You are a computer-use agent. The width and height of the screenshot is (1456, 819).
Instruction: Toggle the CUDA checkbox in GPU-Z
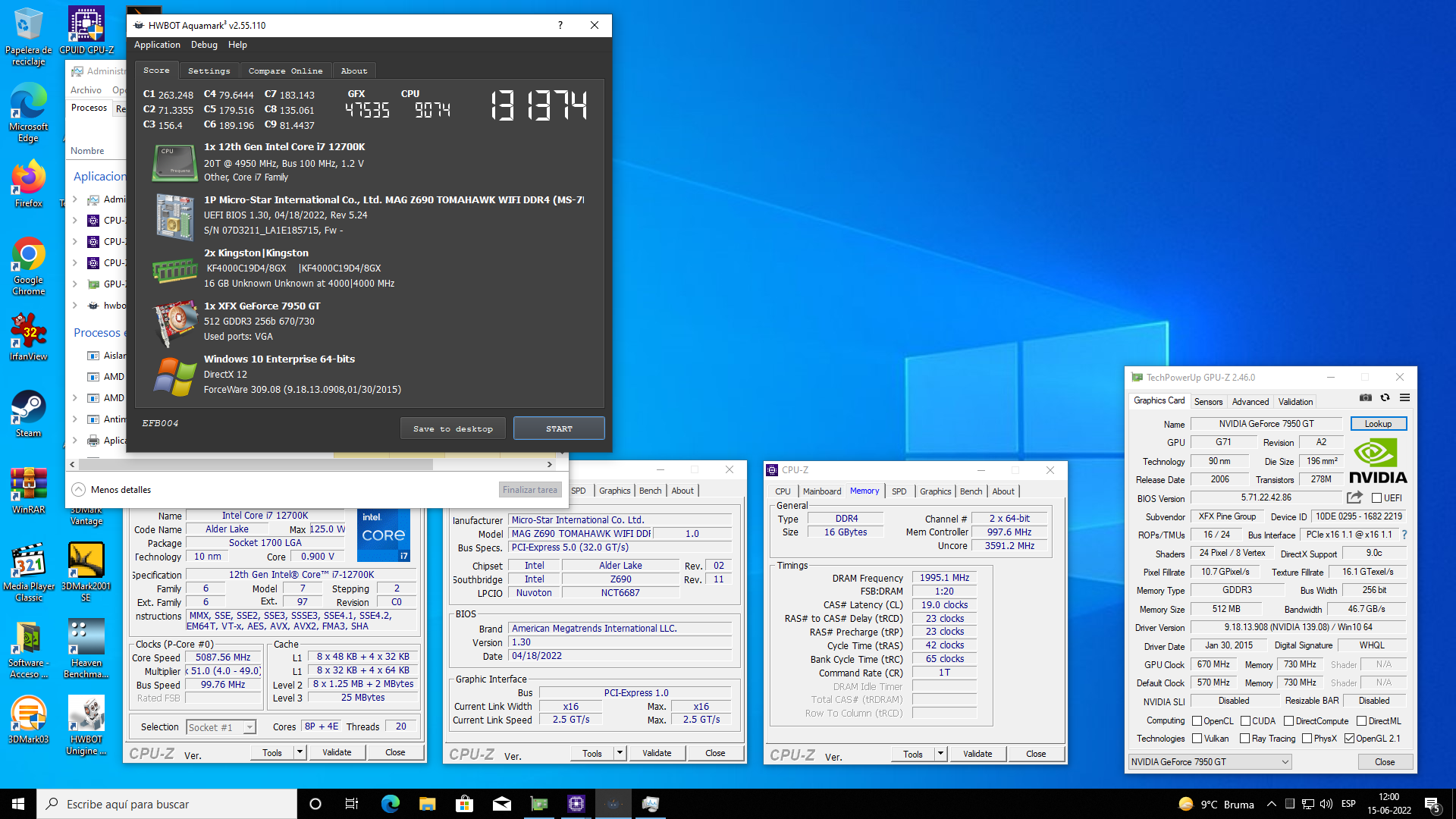(x=1245, y=721)
